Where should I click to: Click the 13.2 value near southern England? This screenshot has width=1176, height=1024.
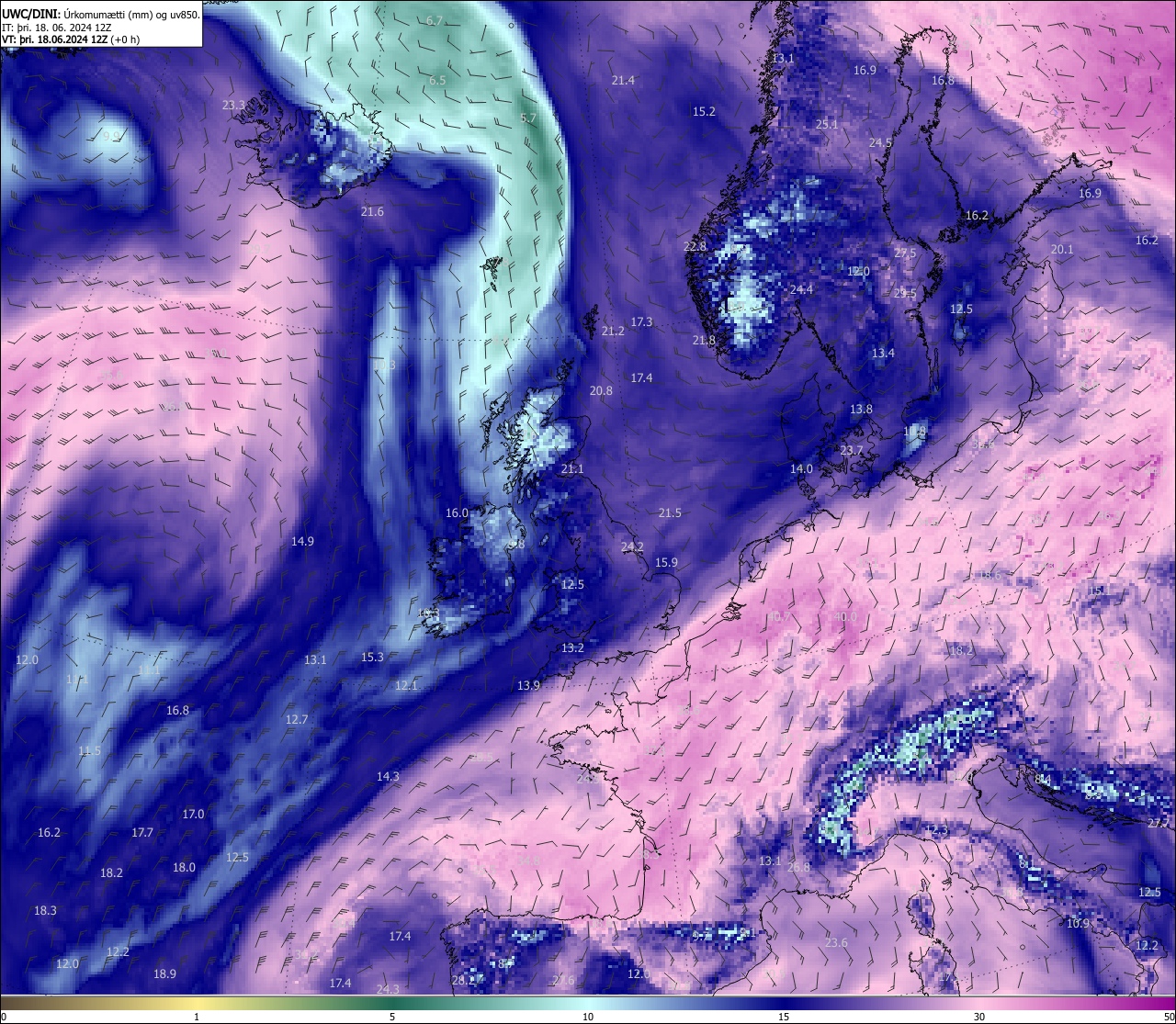click(572, 648)
